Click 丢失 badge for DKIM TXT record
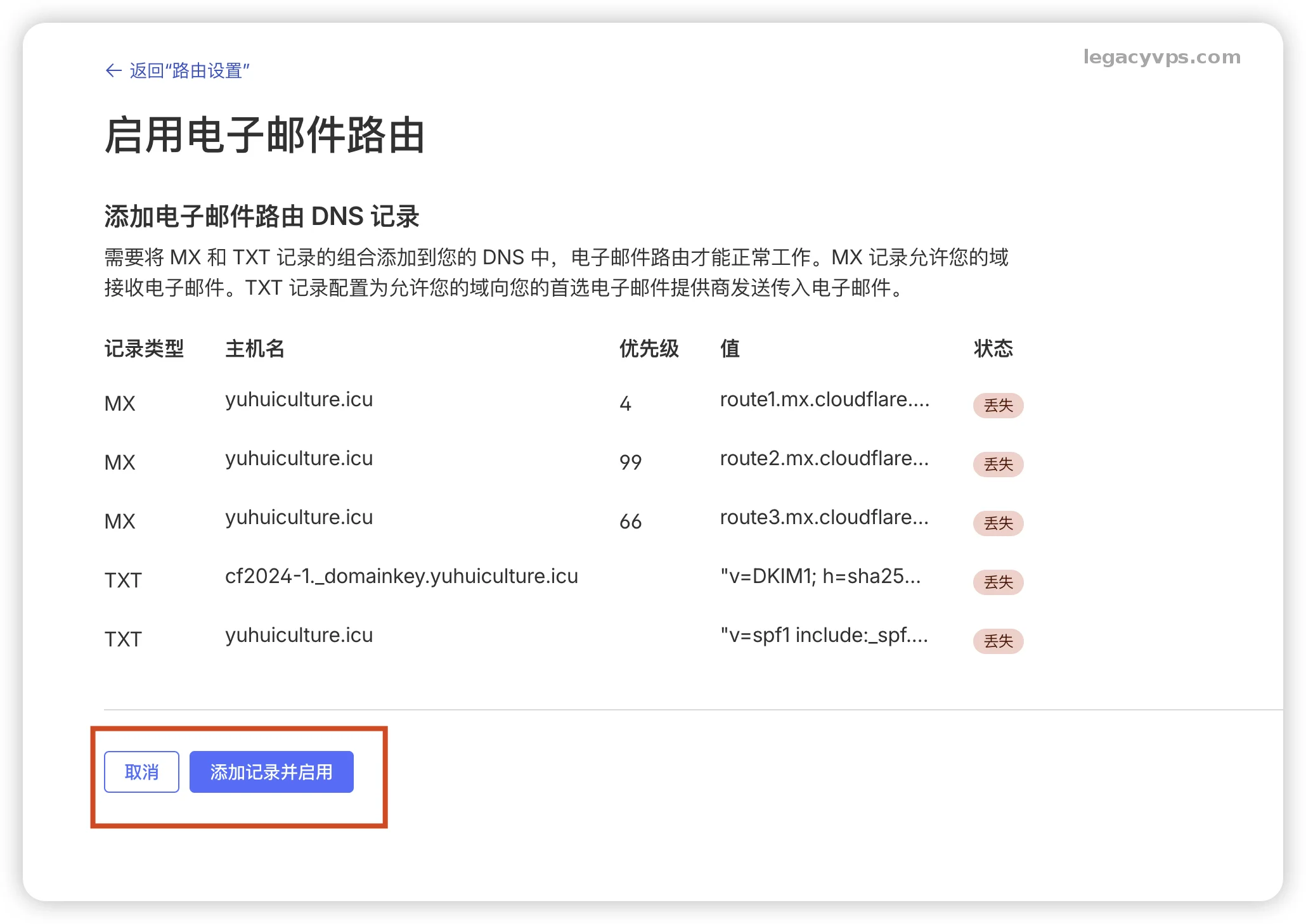This screenshot has width=1306, height=924. point(998,582)
